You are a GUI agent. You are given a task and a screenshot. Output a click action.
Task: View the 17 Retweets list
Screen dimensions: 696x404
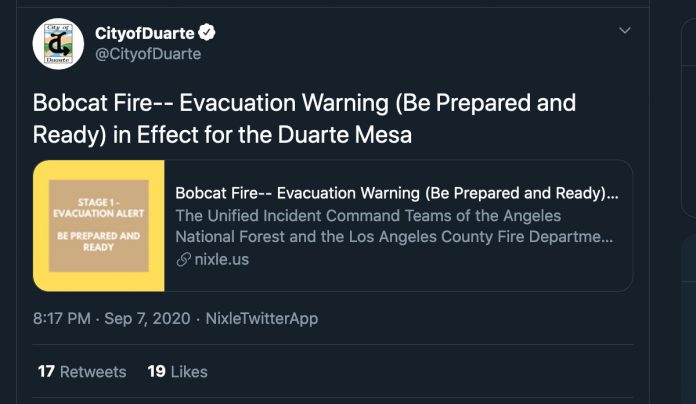[x=82, y=372]
